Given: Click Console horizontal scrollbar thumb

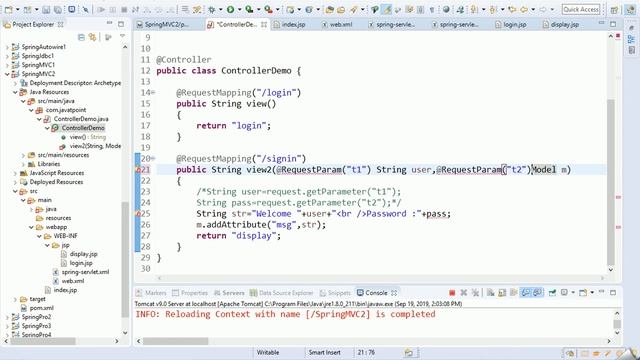Looking at the screenshot, I should [x=176, y=341].
